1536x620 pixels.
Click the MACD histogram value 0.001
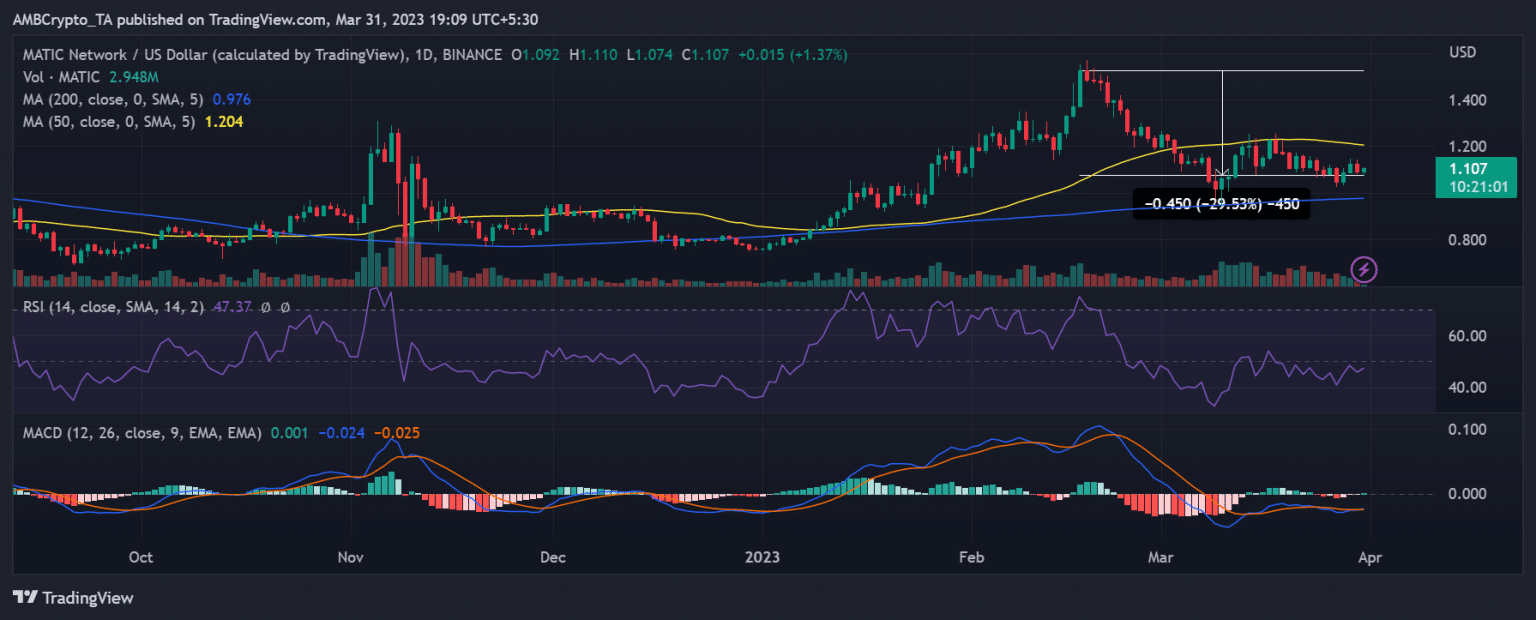[x=290, y=433]
